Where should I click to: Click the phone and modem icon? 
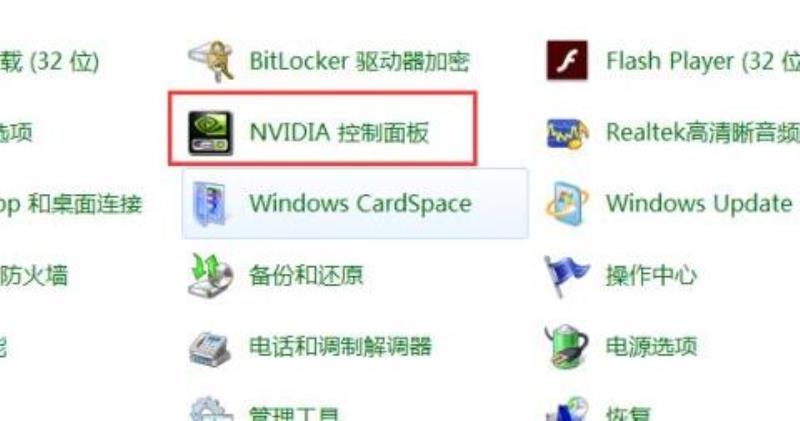tap(210, 348)
